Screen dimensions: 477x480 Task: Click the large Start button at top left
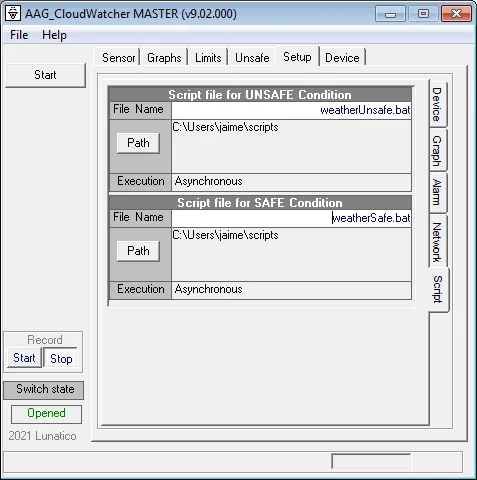click(45, 75)
